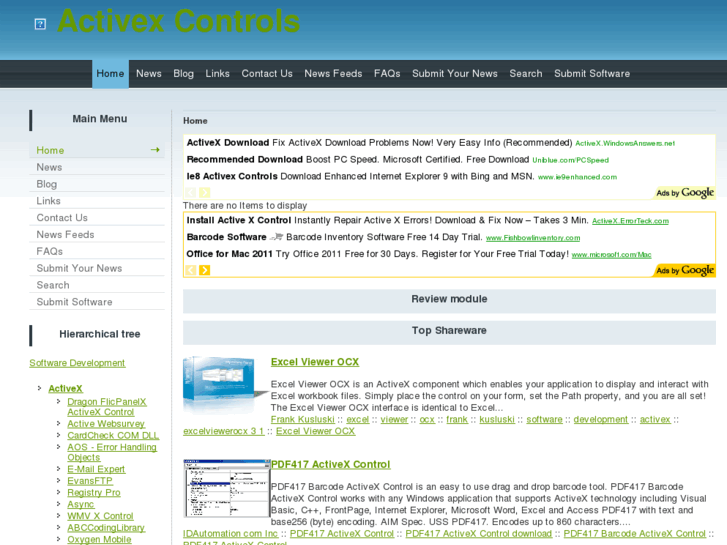Screen dimensions: 727x545
Task: Click the arrow icon beside Home in Main Menu
Action: coord(155,150)
